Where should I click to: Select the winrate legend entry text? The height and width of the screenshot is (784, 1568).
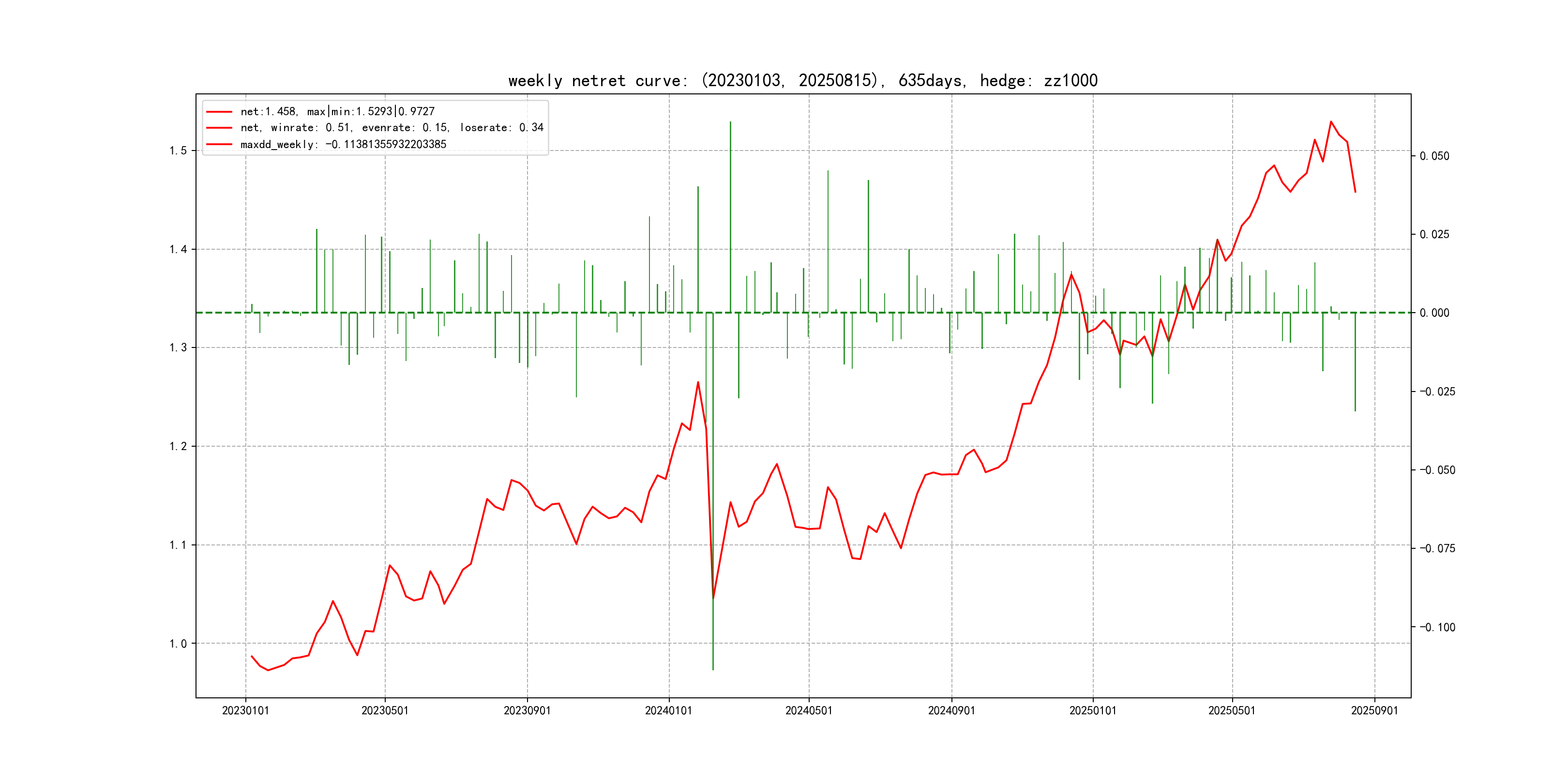392,128
